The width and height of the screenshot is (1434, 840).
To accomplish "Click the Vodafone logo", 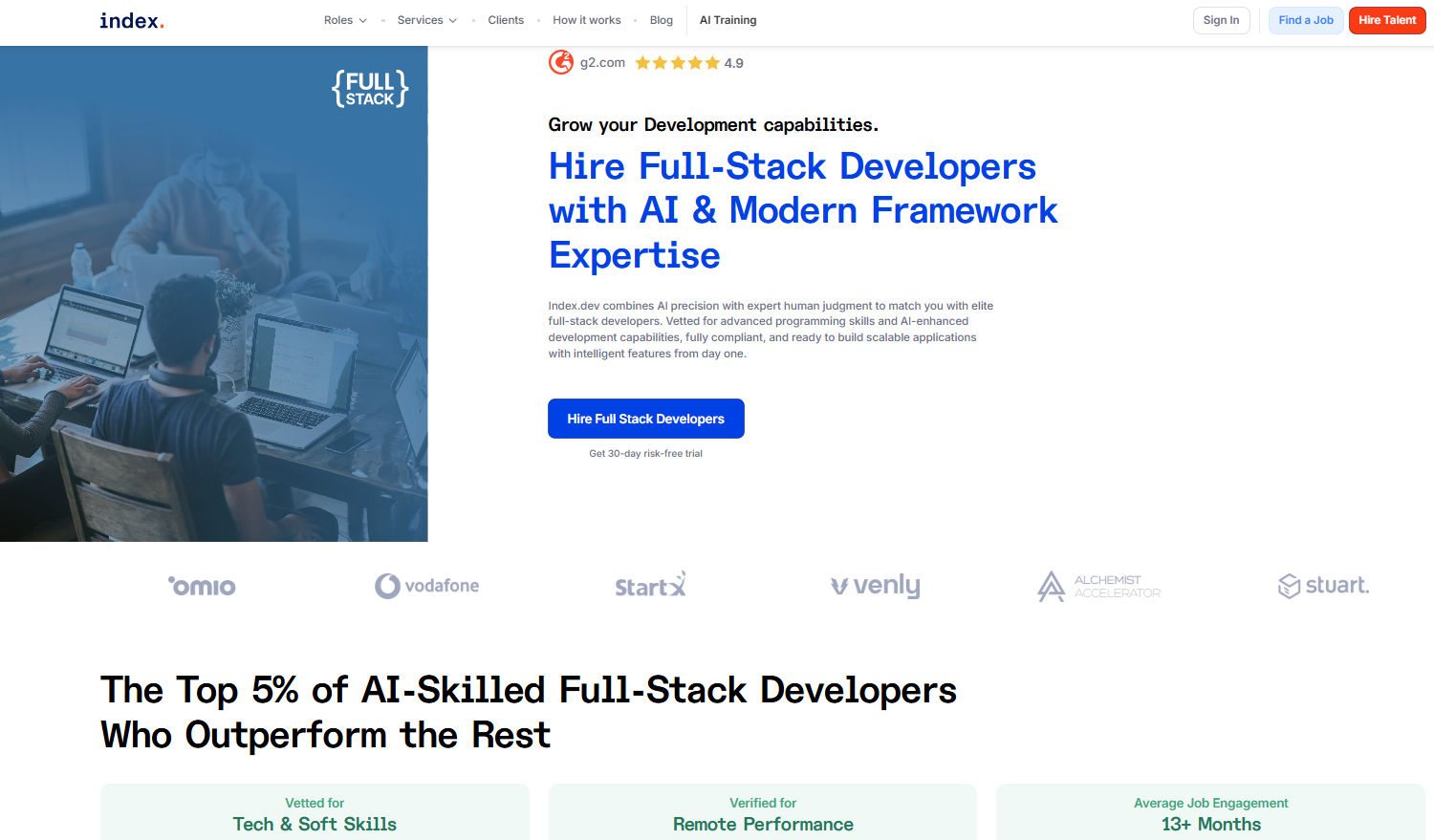I will click(426, 586).
